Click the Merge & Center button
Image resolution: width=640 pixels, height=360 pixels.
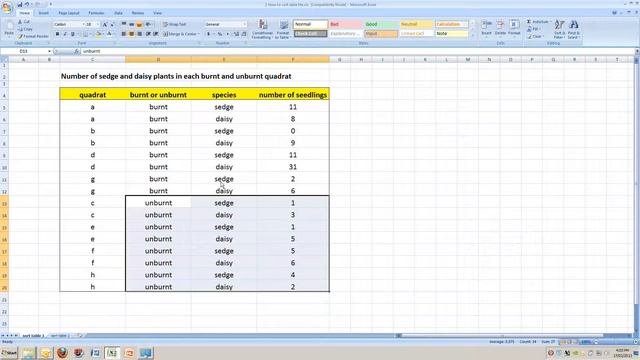click(x=181, y=34)
